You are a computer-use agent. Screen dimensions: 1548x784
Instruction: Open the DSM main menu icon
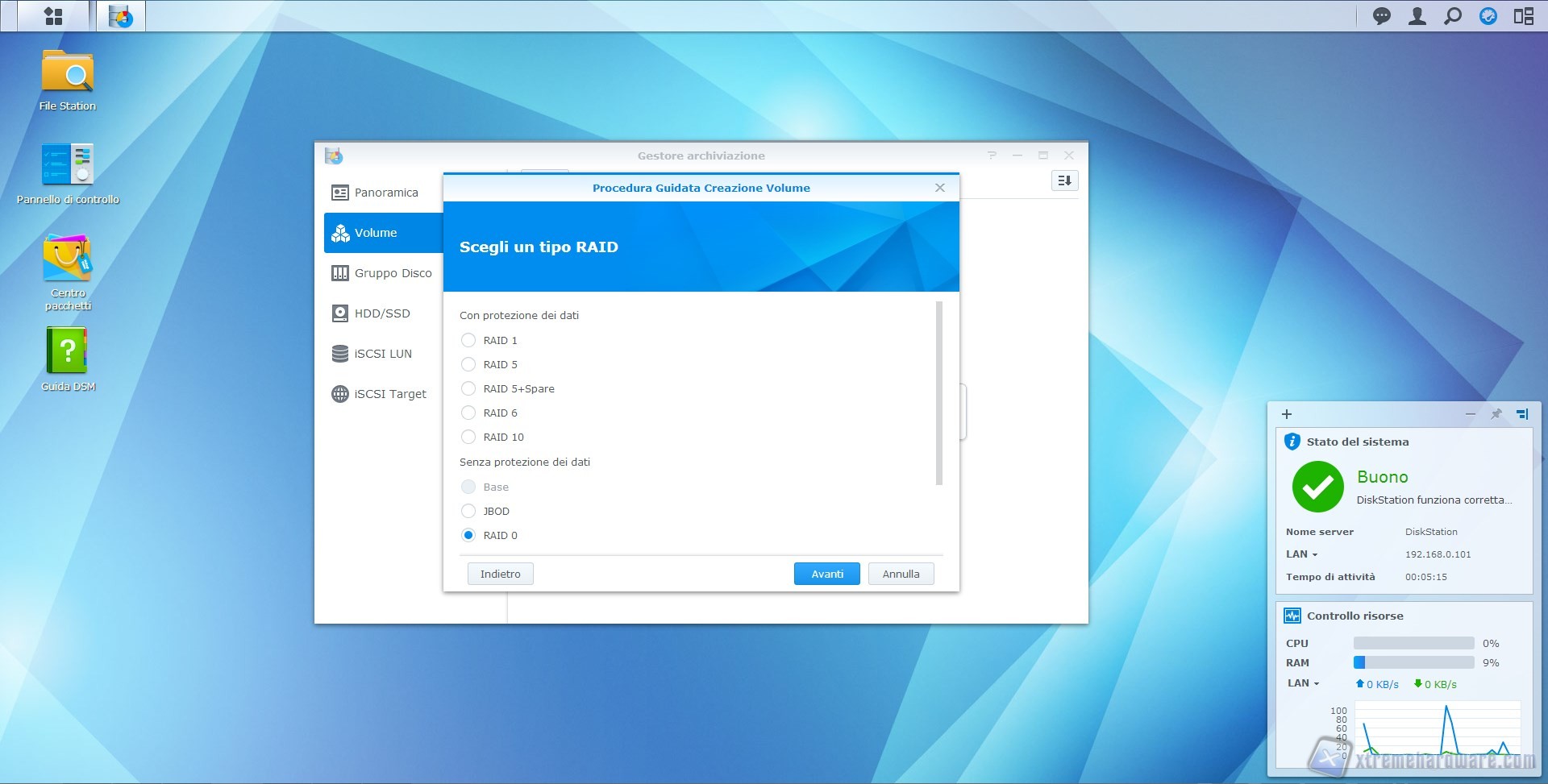click(53, 16)
